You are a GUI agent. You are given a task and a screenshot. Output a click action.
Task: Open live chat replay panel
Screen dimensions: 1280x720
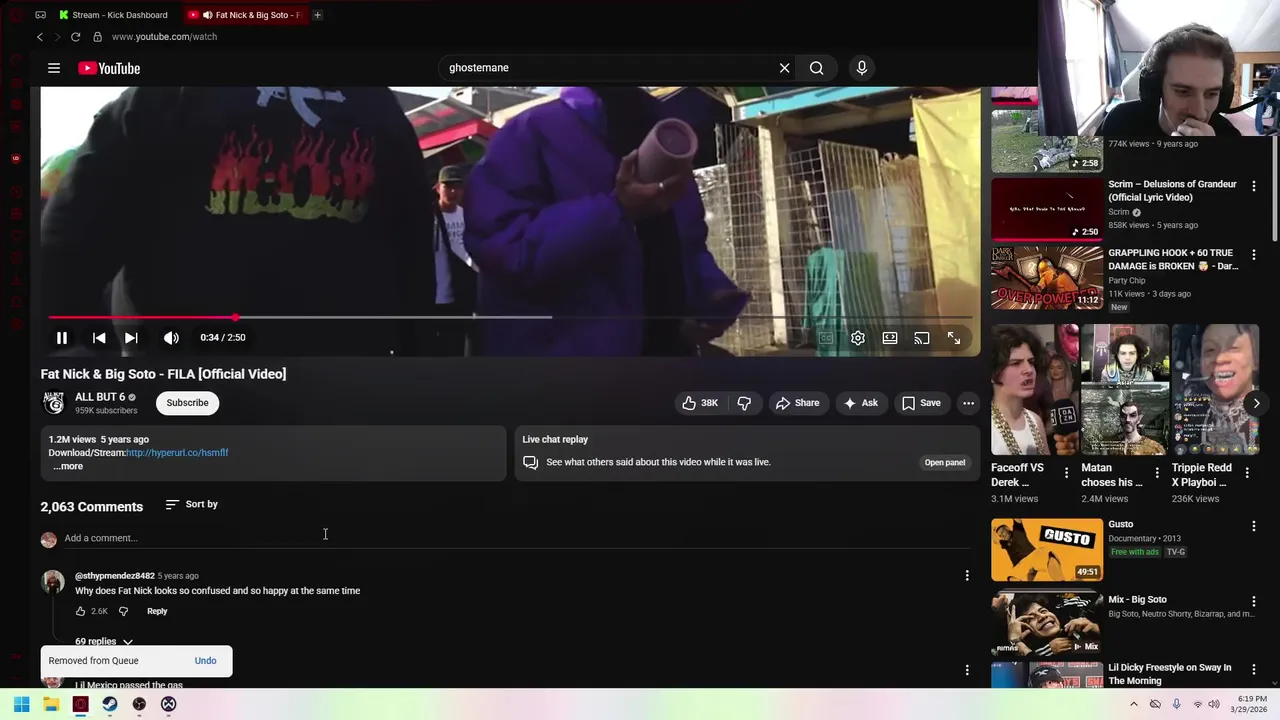(944, 462)
